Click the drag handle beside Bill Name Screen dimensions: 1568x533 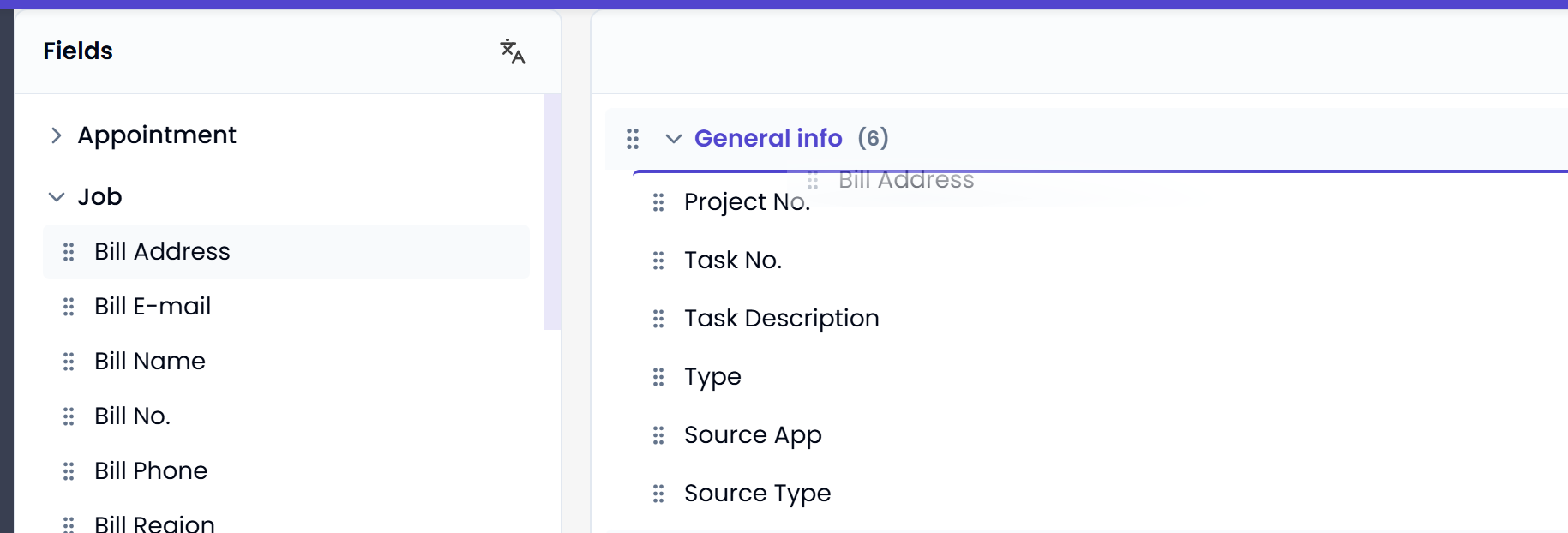tap(69, 362)
